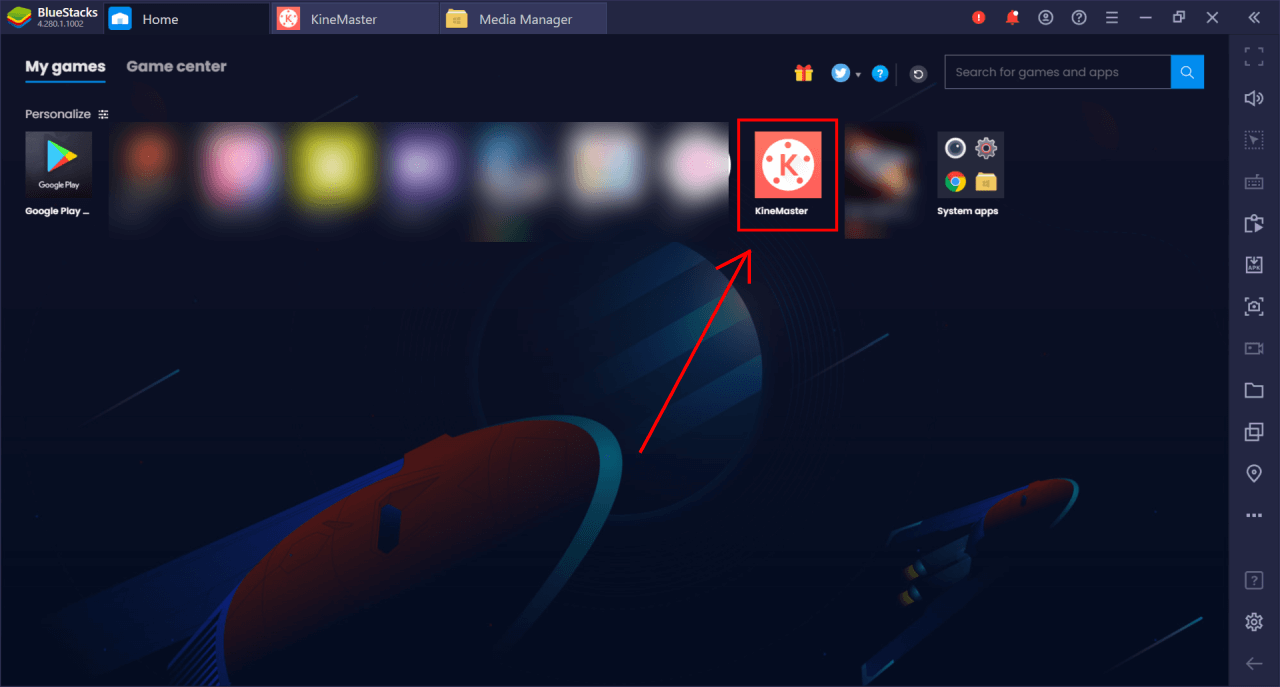Open the more options ellipsis in sidebar
Screen dimensions: 1280x687
[x=1254, y=516]
